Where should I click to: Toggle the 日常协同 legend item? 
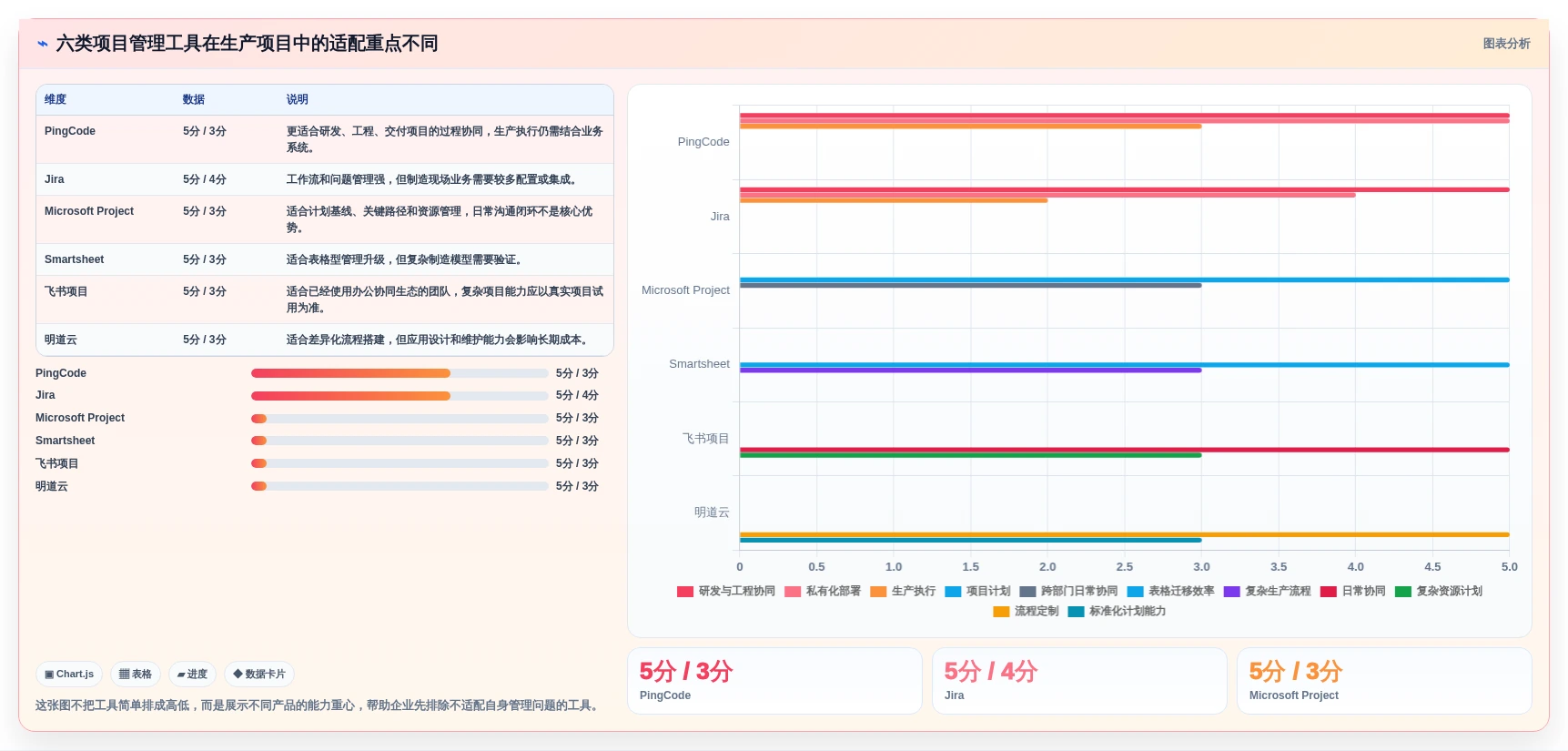pos(1352,592)
